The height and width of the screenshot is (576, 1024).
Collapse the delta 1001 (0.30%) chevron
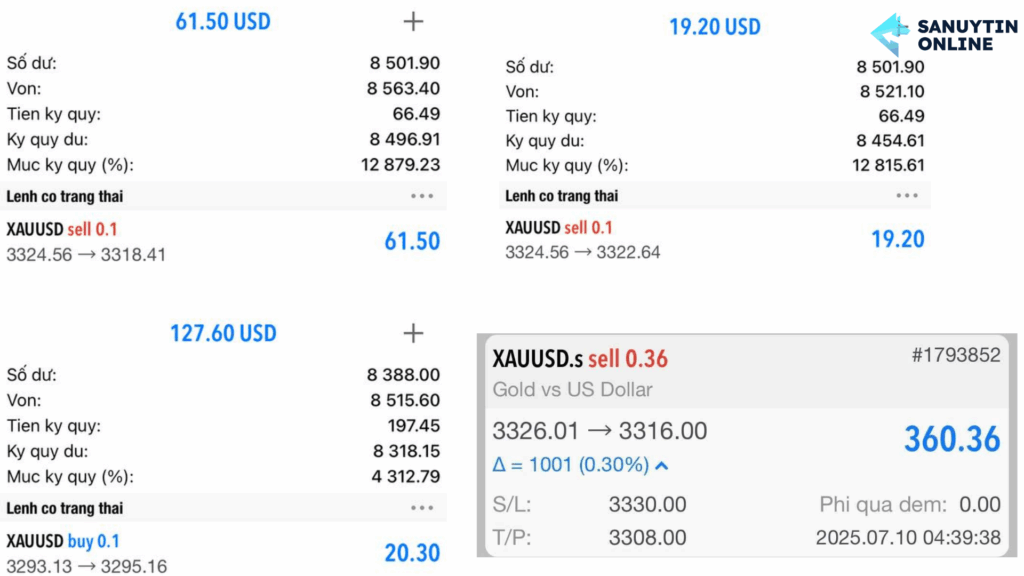pyautogui.click(x=662, y=466)
